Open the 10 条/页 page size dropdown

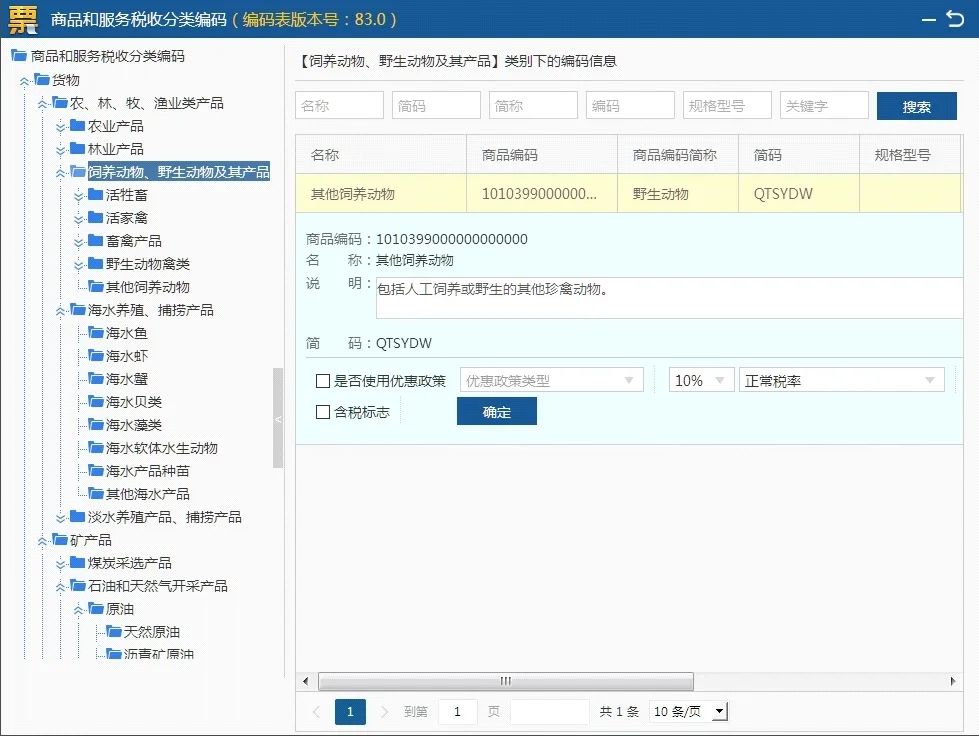(x=689, y=711)
